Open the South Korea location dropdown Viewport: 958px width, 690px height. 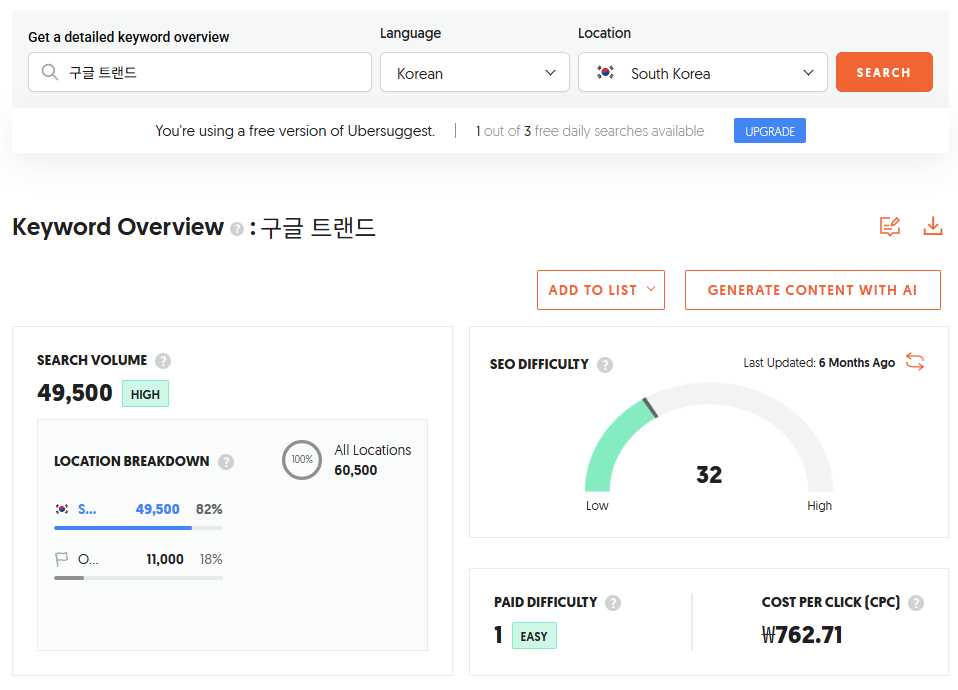click(703, 72)
